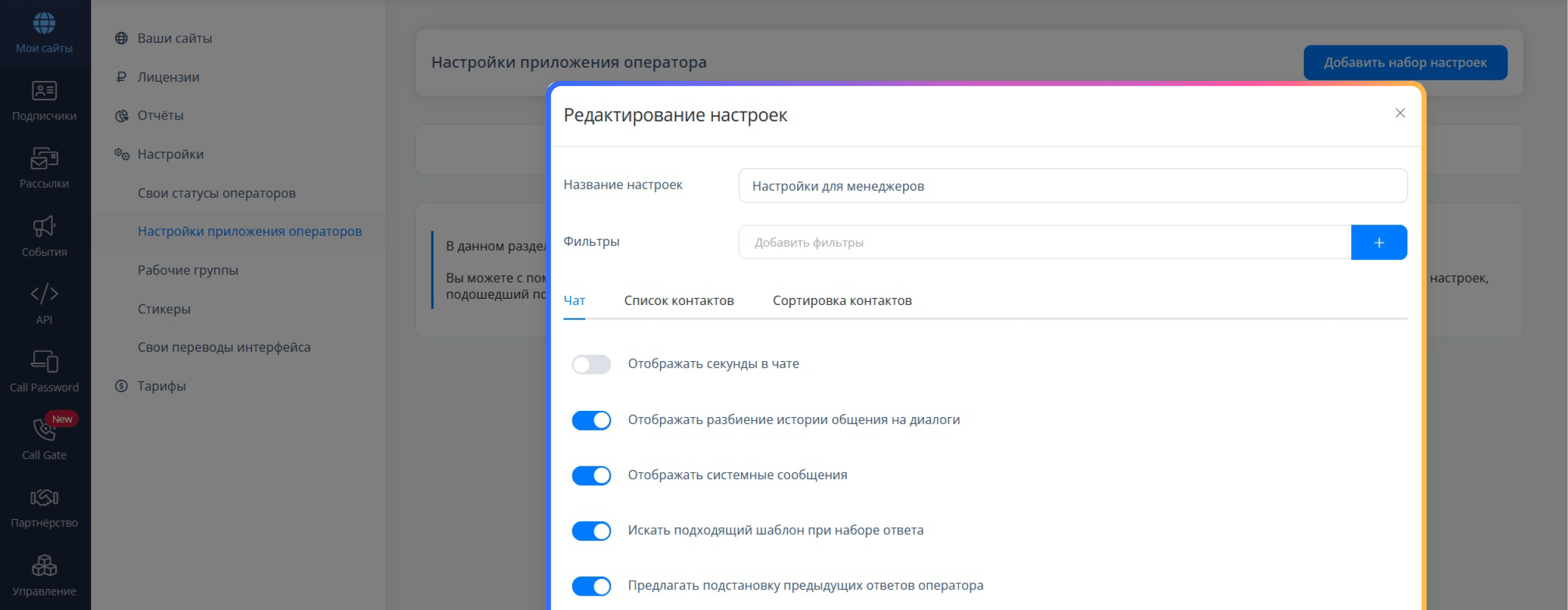Open Рабочие группы menu link
The image size is (1568, 610).
[x=188, y=270]
